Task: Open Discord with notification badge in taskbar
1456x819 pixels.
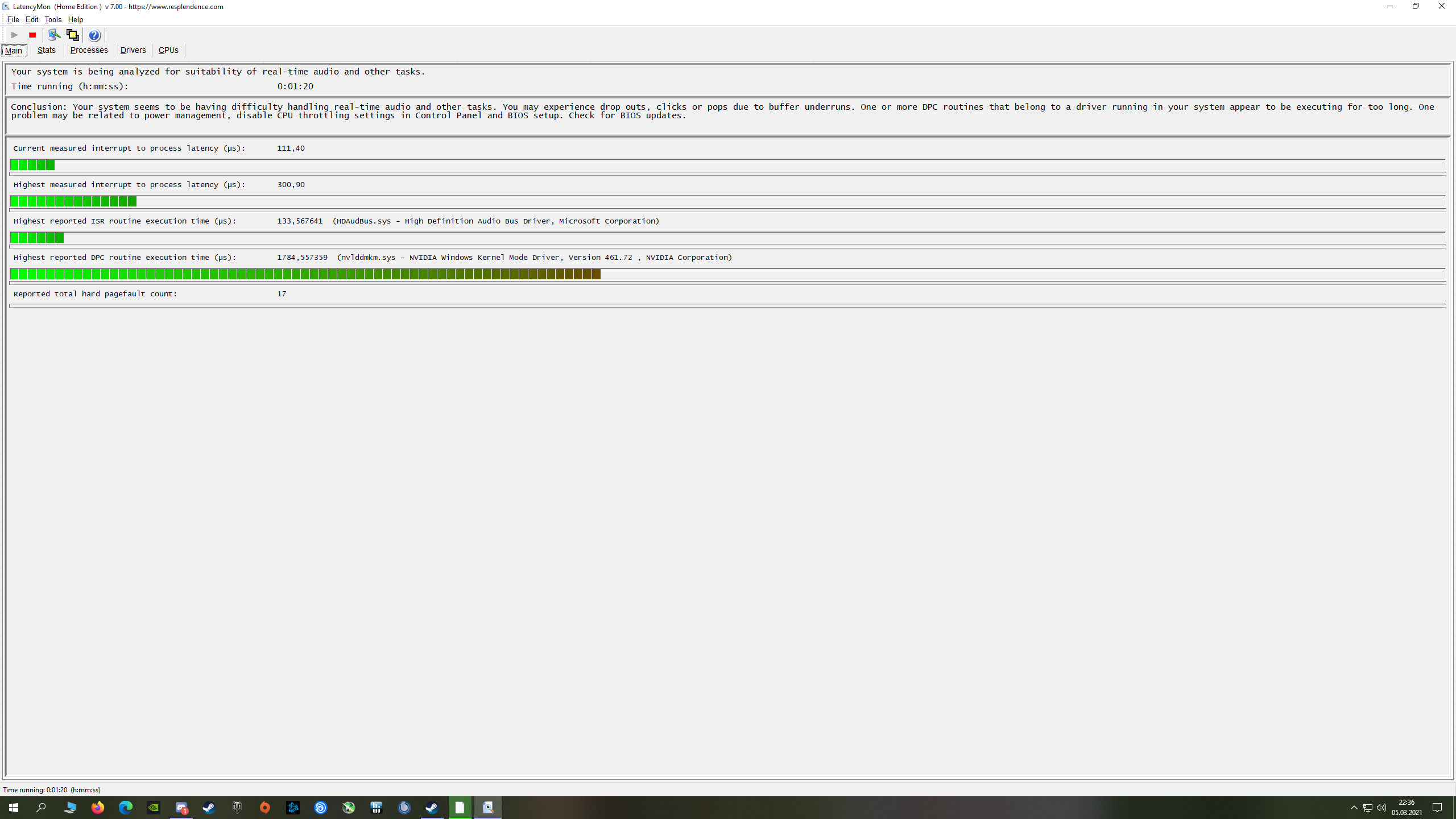Action: tap(181, 808)
